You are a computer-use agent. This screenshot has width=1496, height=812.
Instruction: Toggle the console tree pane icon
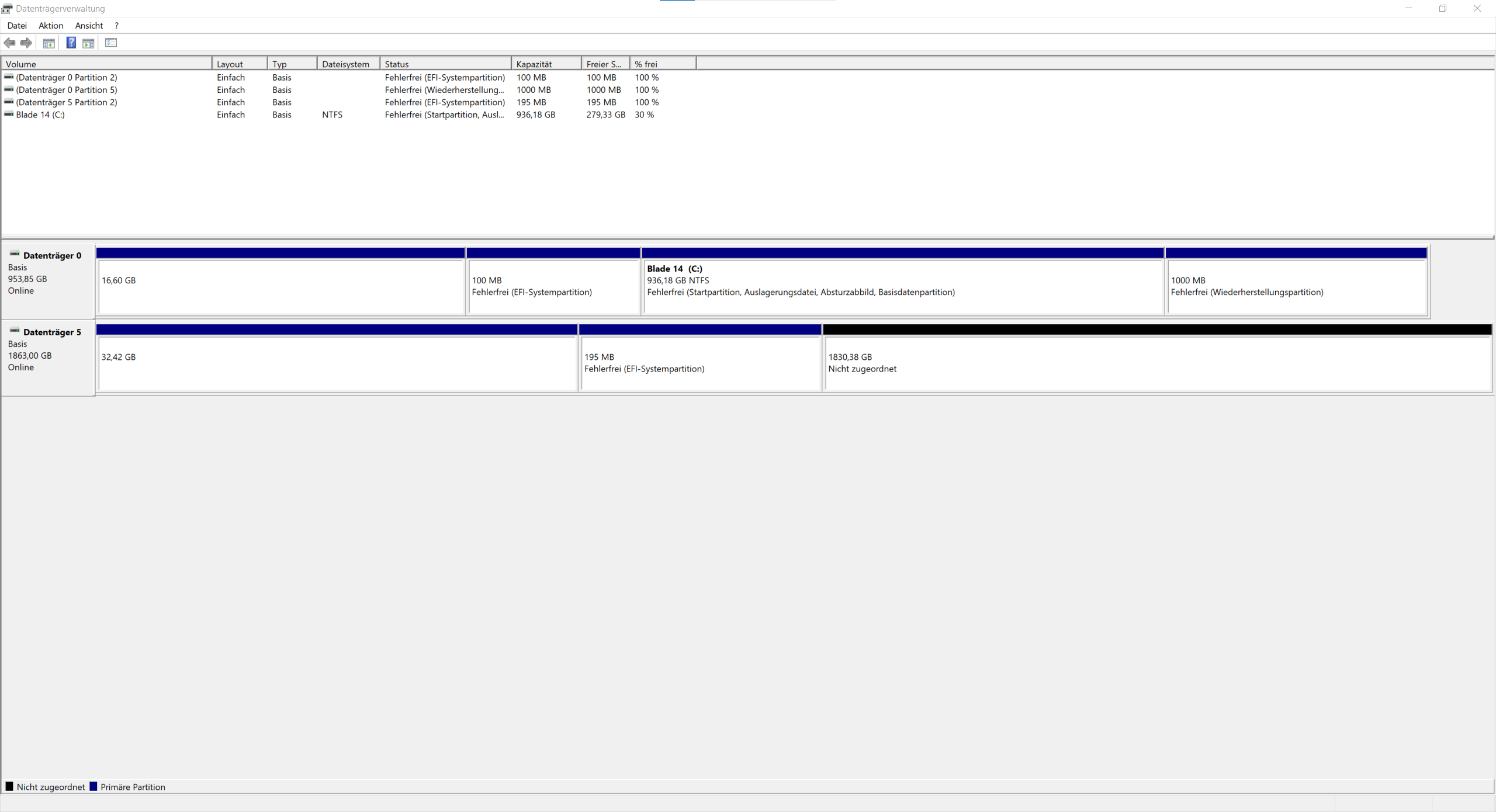pos(49,43)
